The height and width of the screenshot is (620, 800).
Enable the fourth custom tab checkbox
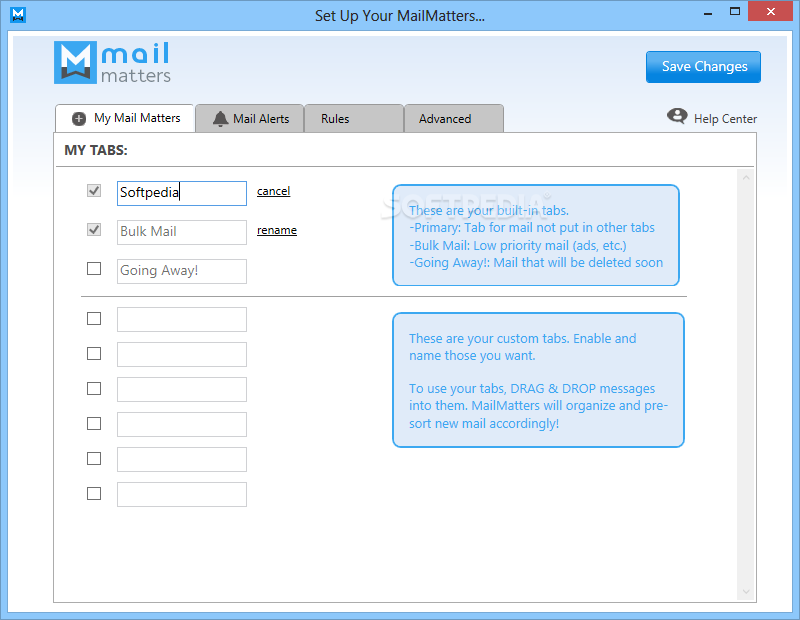point(94,424)
